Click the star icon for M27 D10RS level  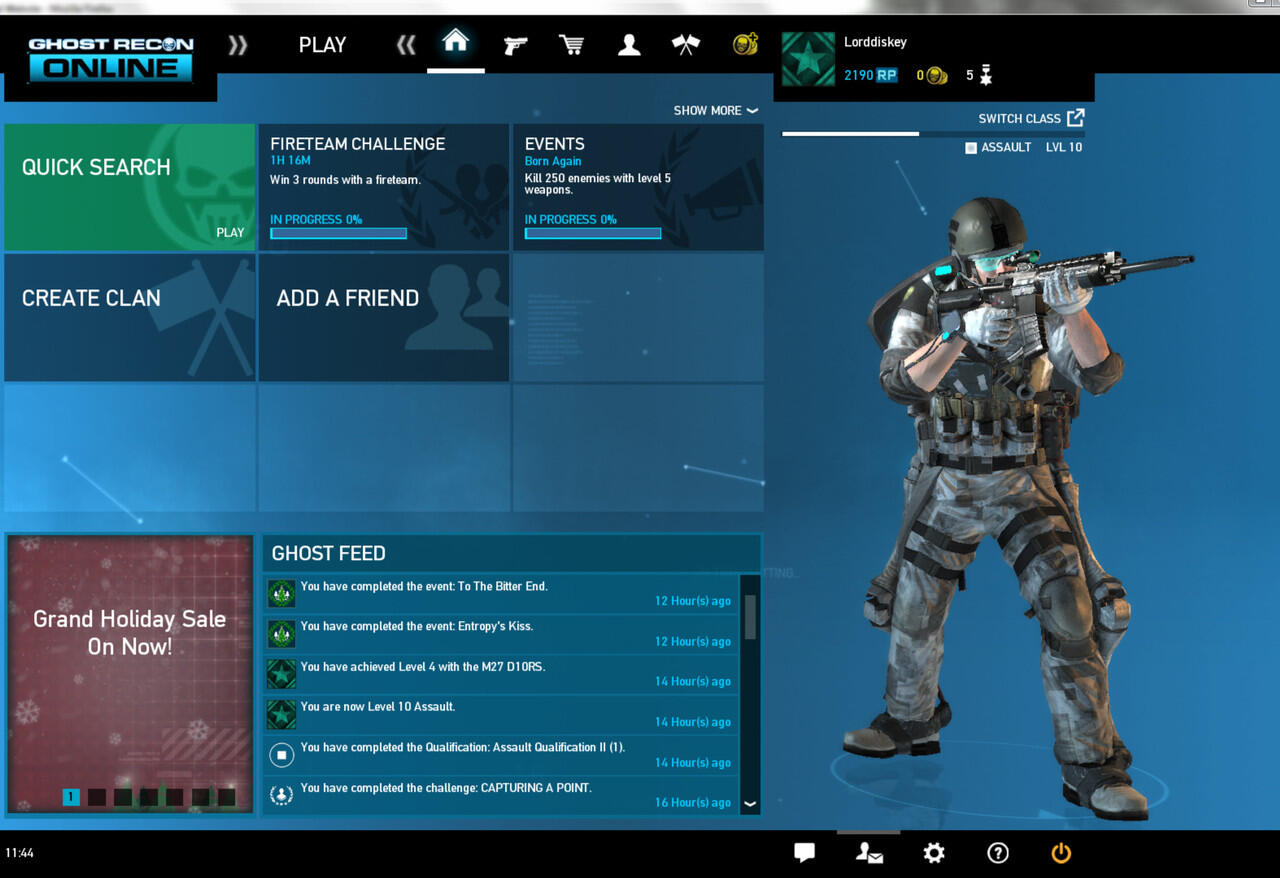point(281,674)
